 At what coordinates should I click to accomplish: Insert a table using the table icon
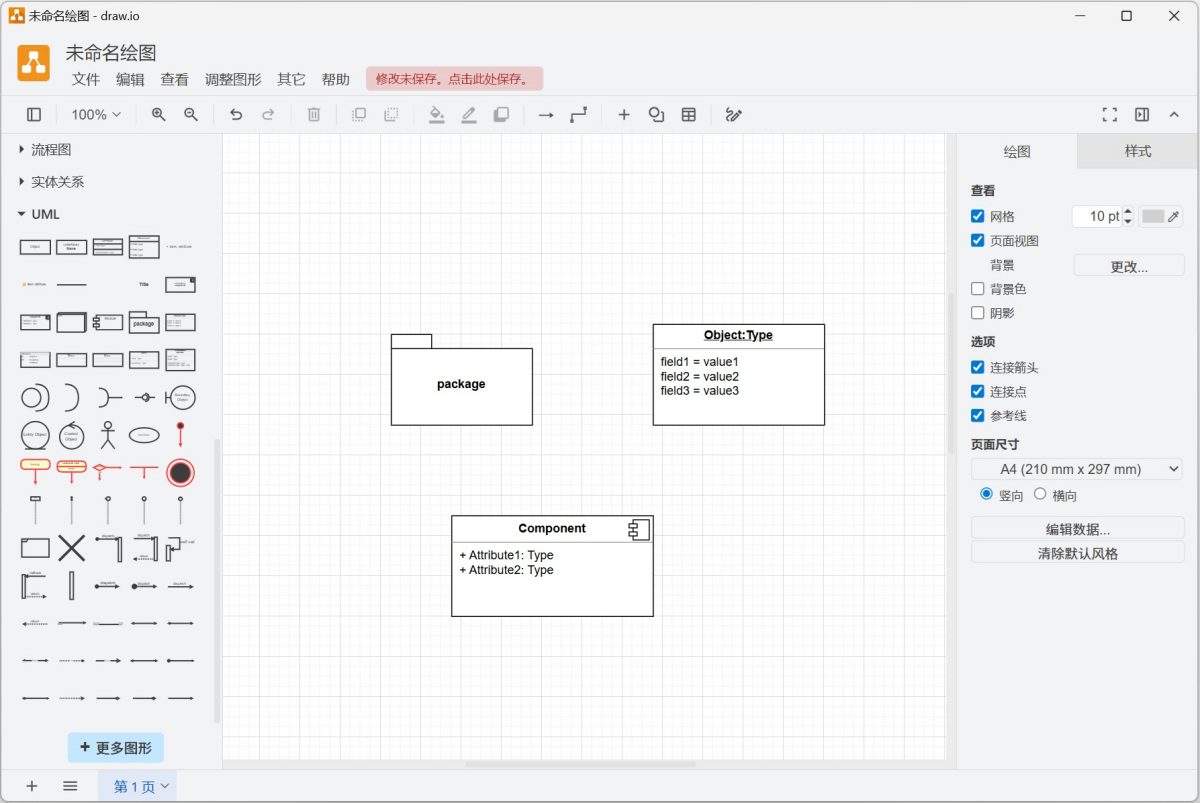(x=688, y=114)
